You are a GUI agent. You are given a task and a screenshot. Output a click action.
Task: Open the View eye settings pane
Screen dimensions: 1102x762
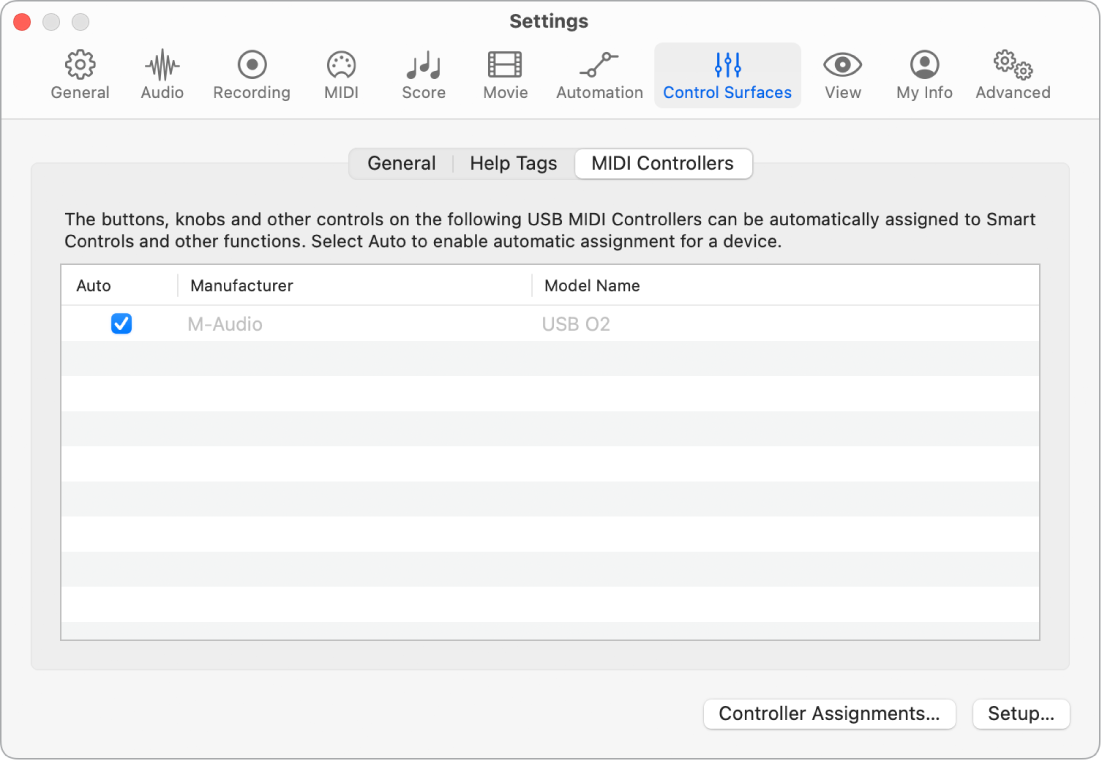click(x=843, y=75)
